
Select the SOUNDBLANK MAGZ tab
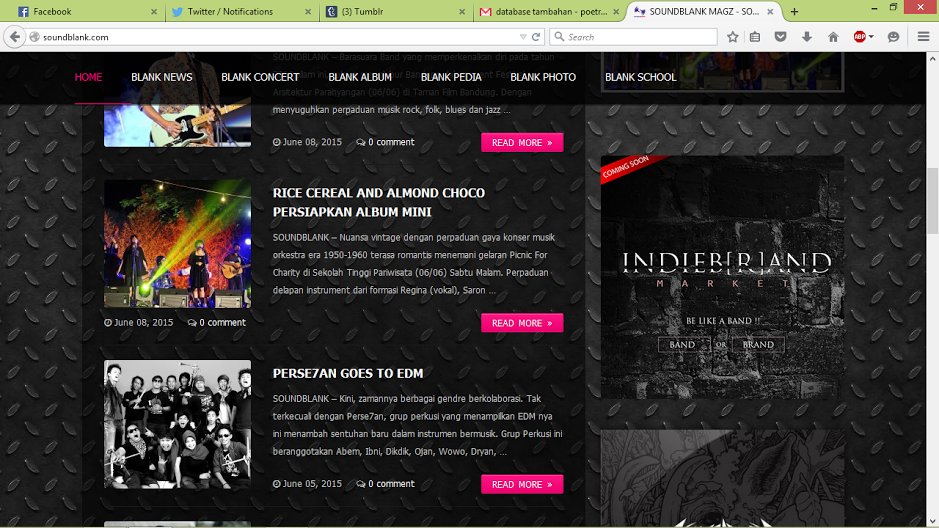coord(704,11)
